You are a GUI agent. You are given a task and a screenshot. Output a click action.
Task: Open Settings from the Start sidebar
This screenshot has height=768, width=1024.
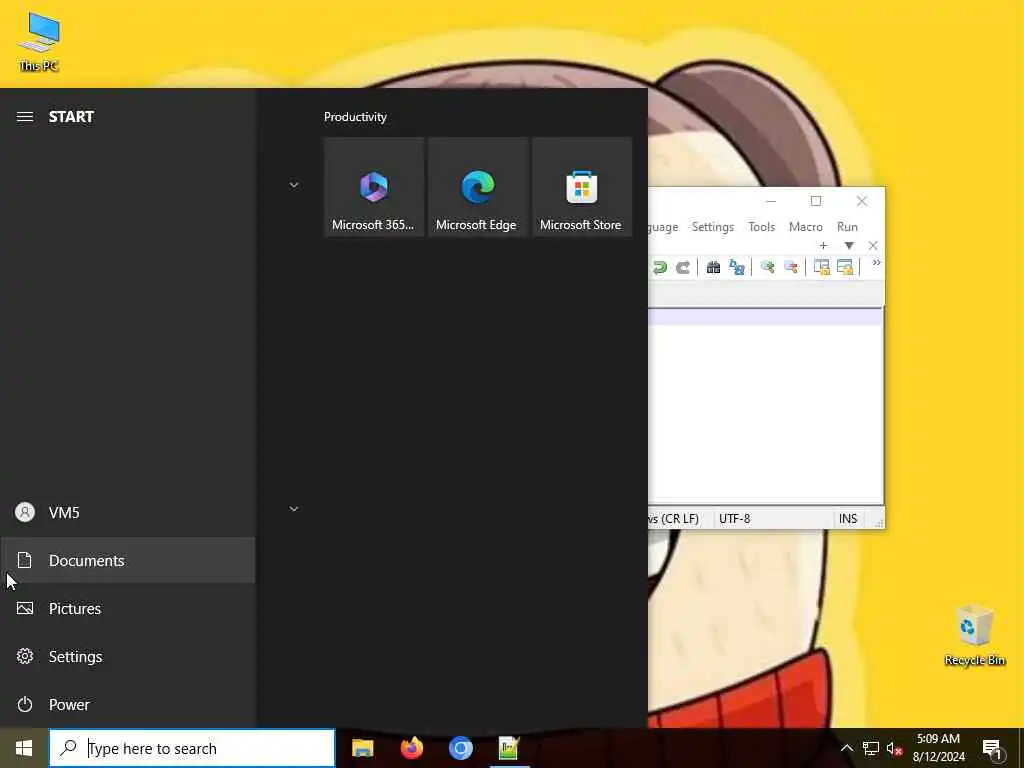click(x=128, y=656)
